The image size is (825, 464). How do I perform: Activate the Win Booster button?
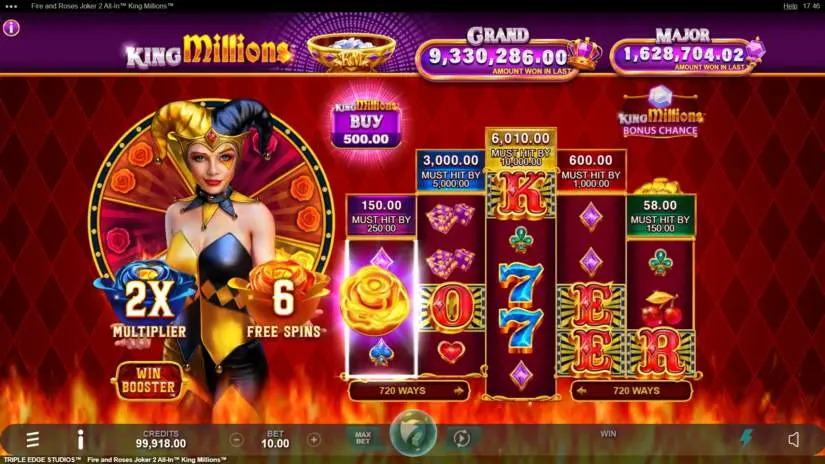click(x=148, y=380)
